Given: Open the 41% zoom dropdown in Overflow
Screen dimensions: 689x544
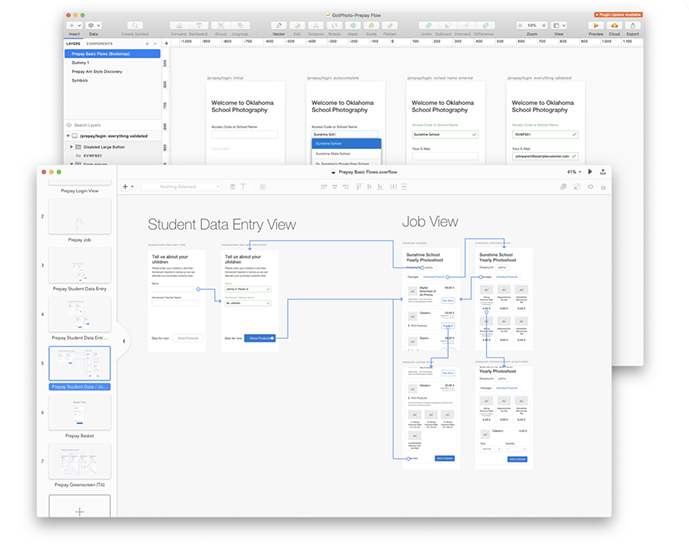Looking at the screenshot, I should (x=574, y=172).
